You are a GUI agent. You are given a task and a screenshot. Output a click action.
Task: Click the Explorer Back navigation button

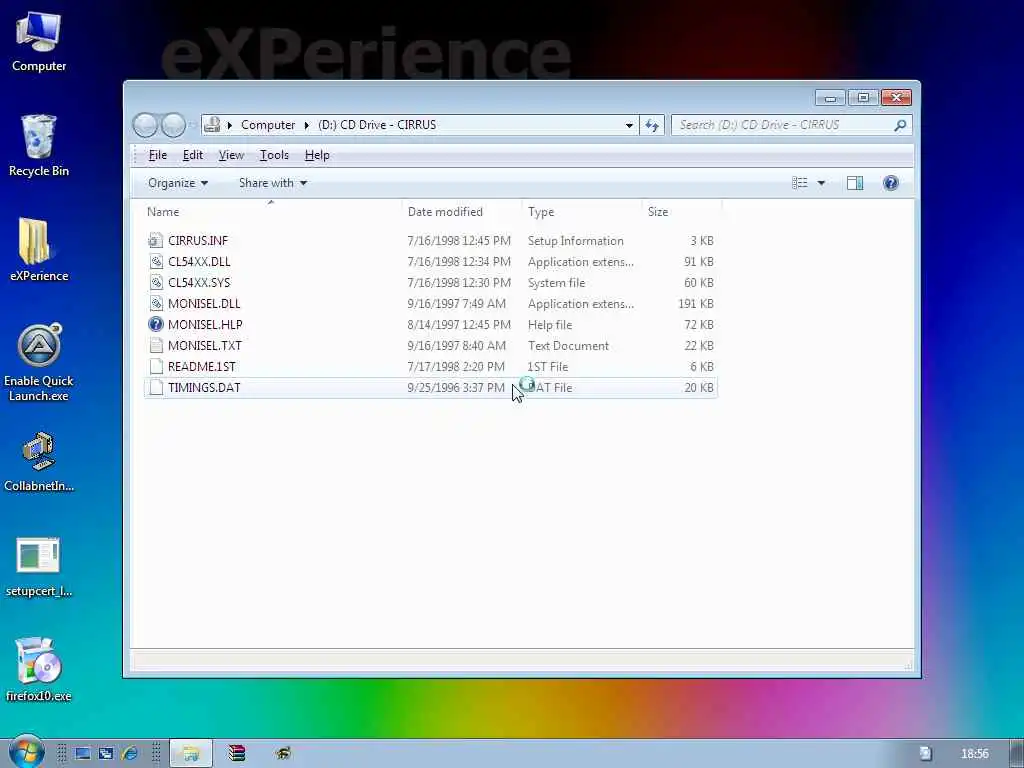pyautogui.click(x=145, y=125)
